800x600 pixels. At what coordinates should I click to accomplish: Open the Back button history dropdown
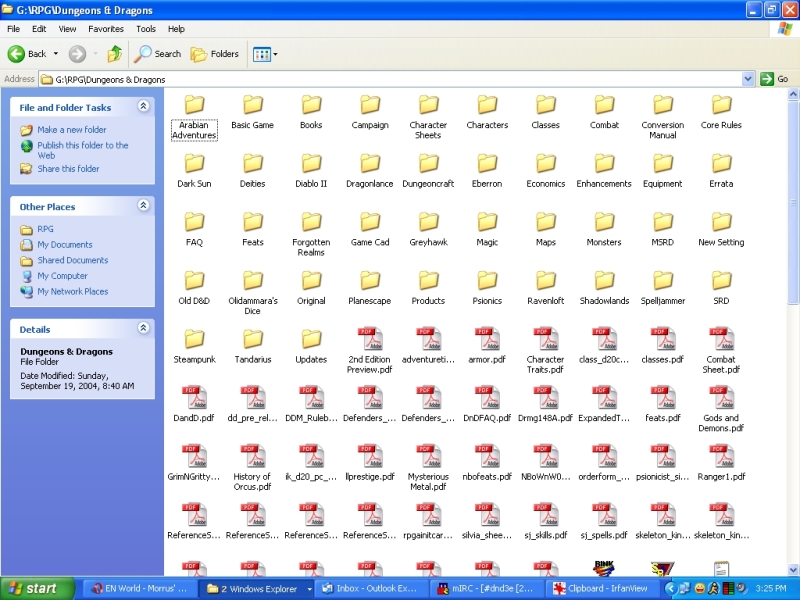56,54
